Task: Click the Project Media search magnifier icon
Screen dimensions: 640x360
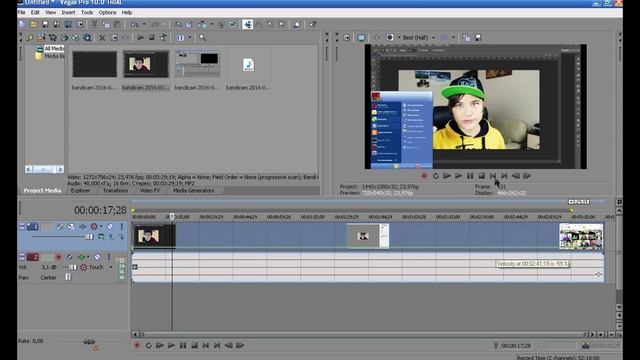Action: pyautogui.click(x=202, y=38)
